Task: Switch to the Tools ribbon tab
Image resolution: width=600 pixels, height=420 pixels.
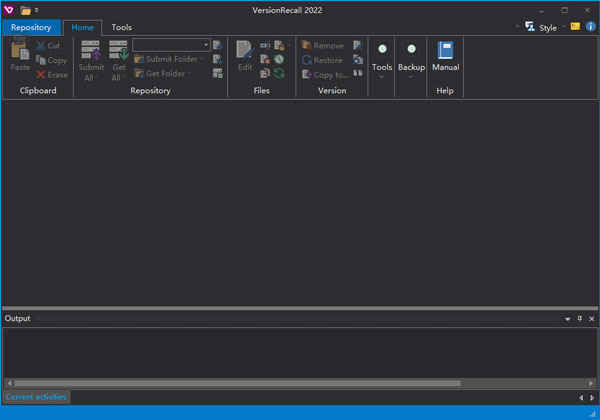Action: [x=122, y=28]
